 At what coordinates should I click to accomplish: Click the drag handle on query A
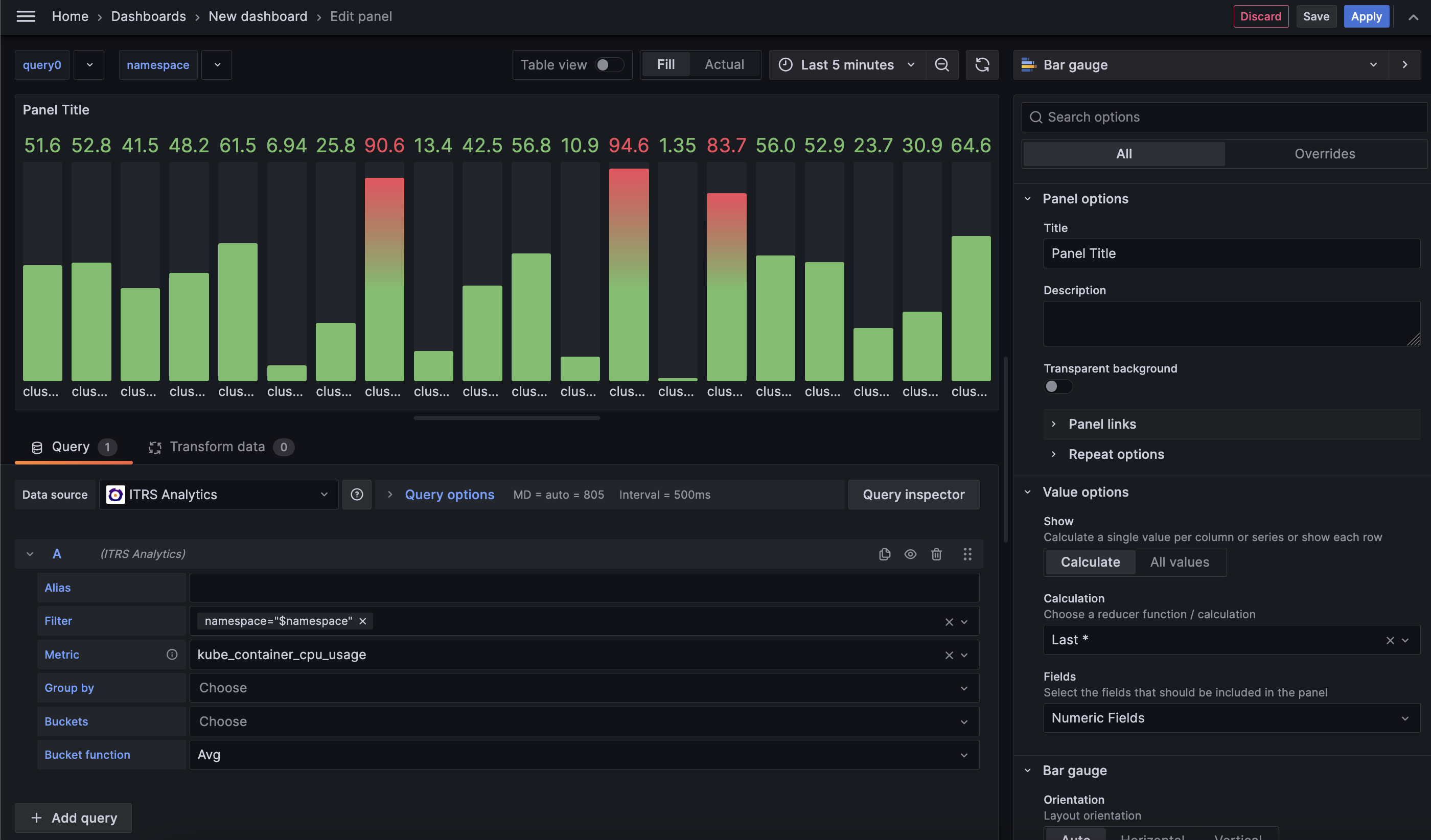point(967,554)
